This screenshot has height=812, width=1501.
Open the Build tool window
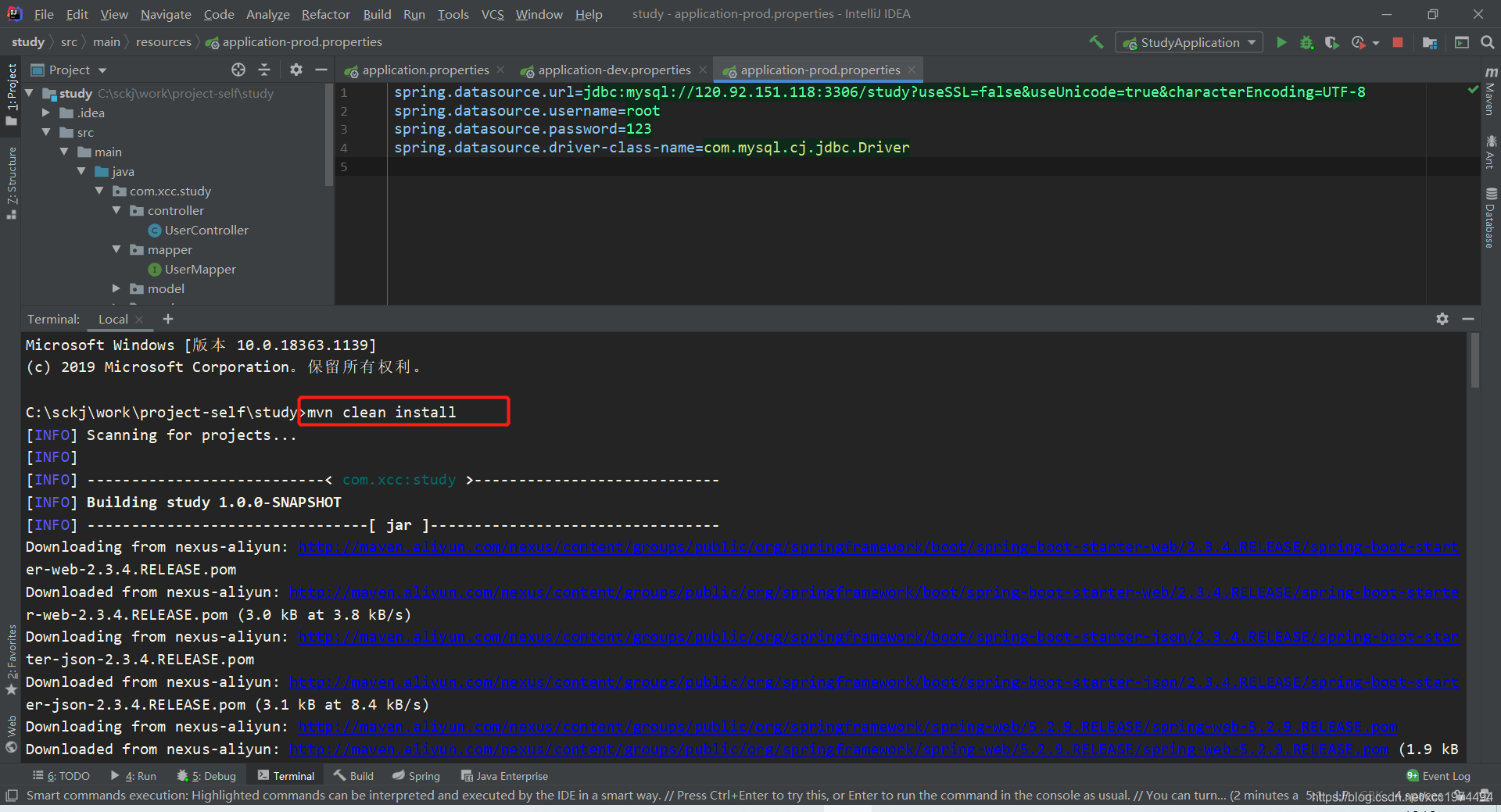coord(353,776)
